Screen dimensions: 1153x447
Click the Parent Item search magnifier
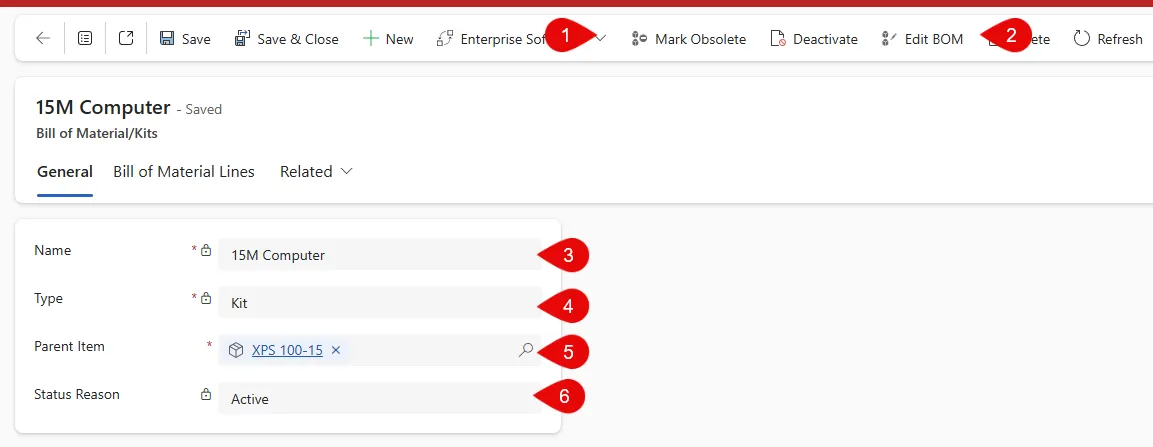click(526, 351)
